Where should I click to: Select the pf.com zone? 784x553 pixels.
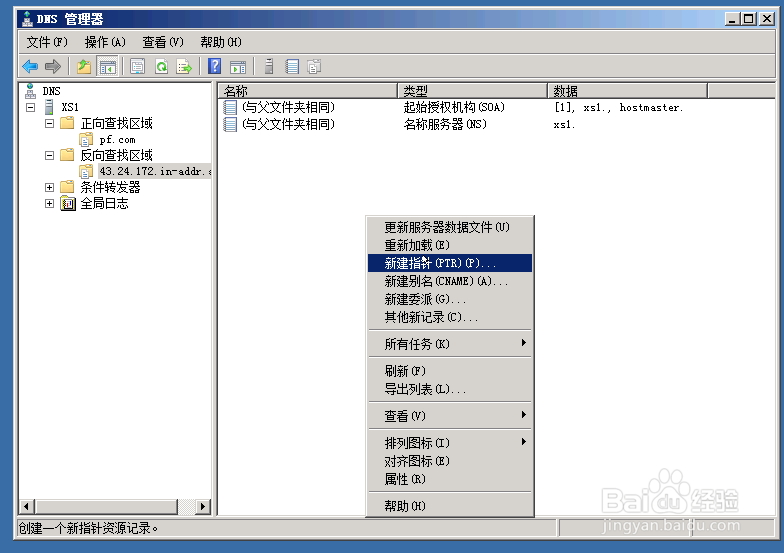click(x=118, y=140)
